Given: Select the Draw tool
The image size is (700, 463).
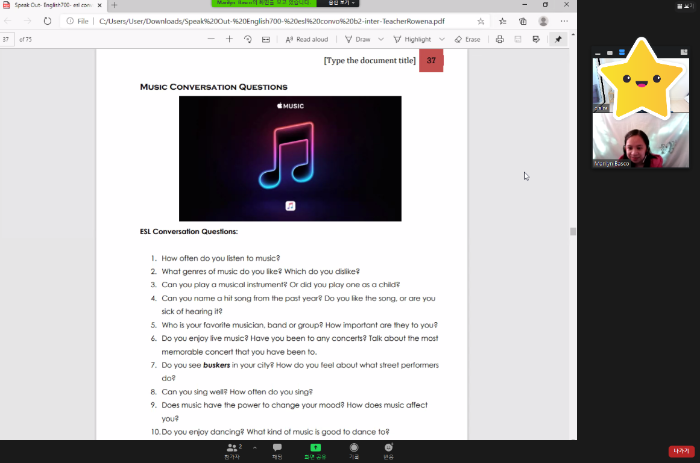Looking at the screenshot, I should [358, 39].
